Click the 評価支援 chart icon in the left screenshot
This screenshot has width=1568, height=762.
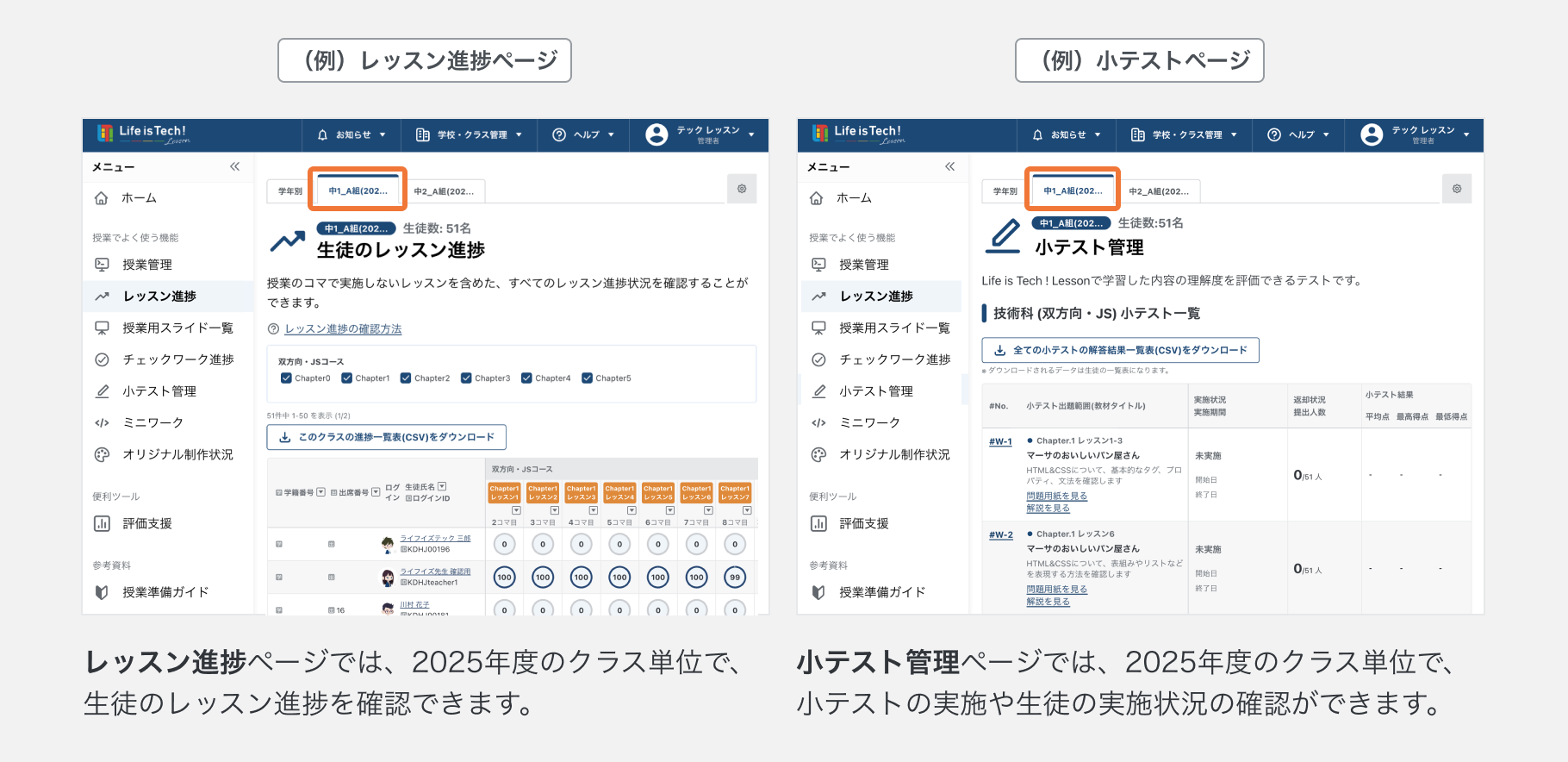[102, 524]
